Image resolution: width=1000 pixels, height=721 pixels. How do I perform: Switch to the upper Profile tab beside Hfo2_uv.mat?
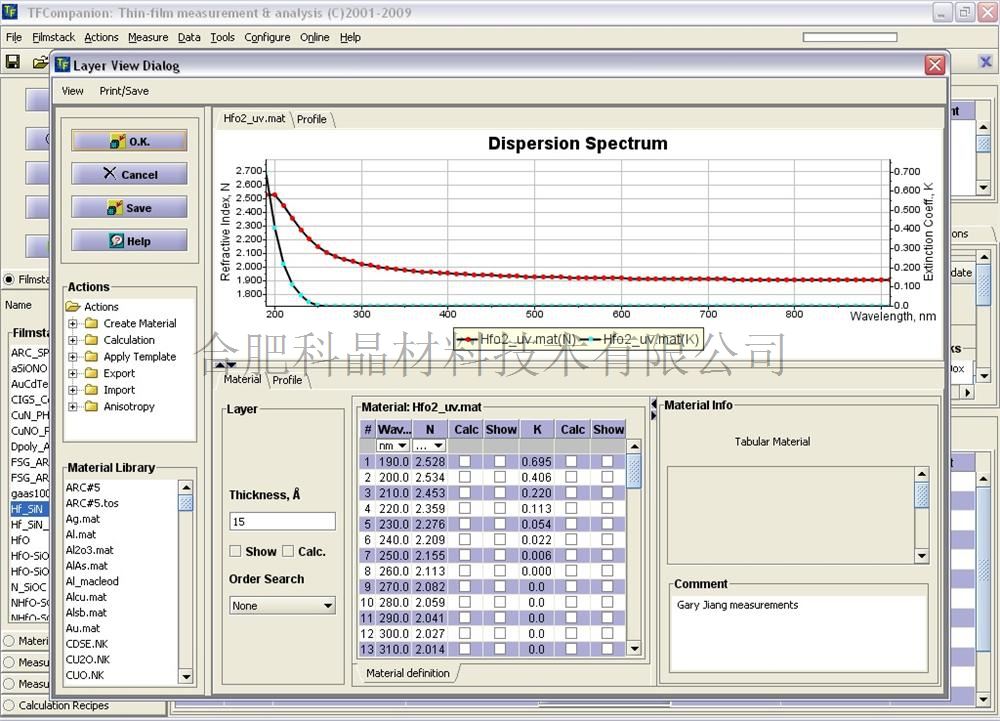pyautogui.click(x=312, y=119)
